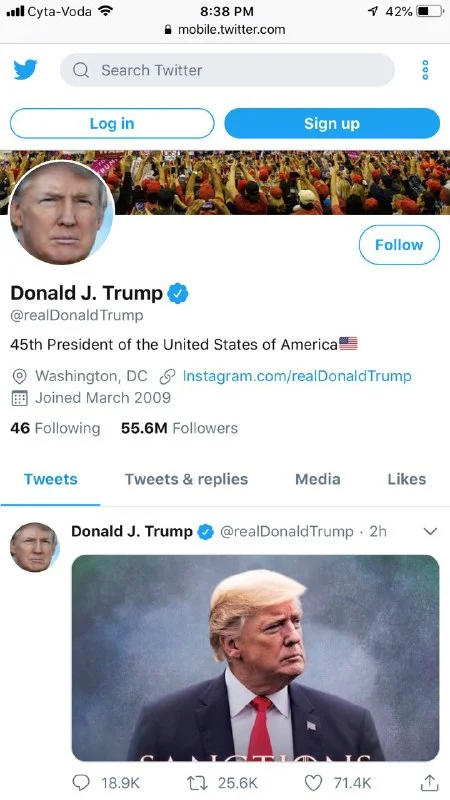
Task: Click the Search Twitter input field
Action: coord(227,70)
